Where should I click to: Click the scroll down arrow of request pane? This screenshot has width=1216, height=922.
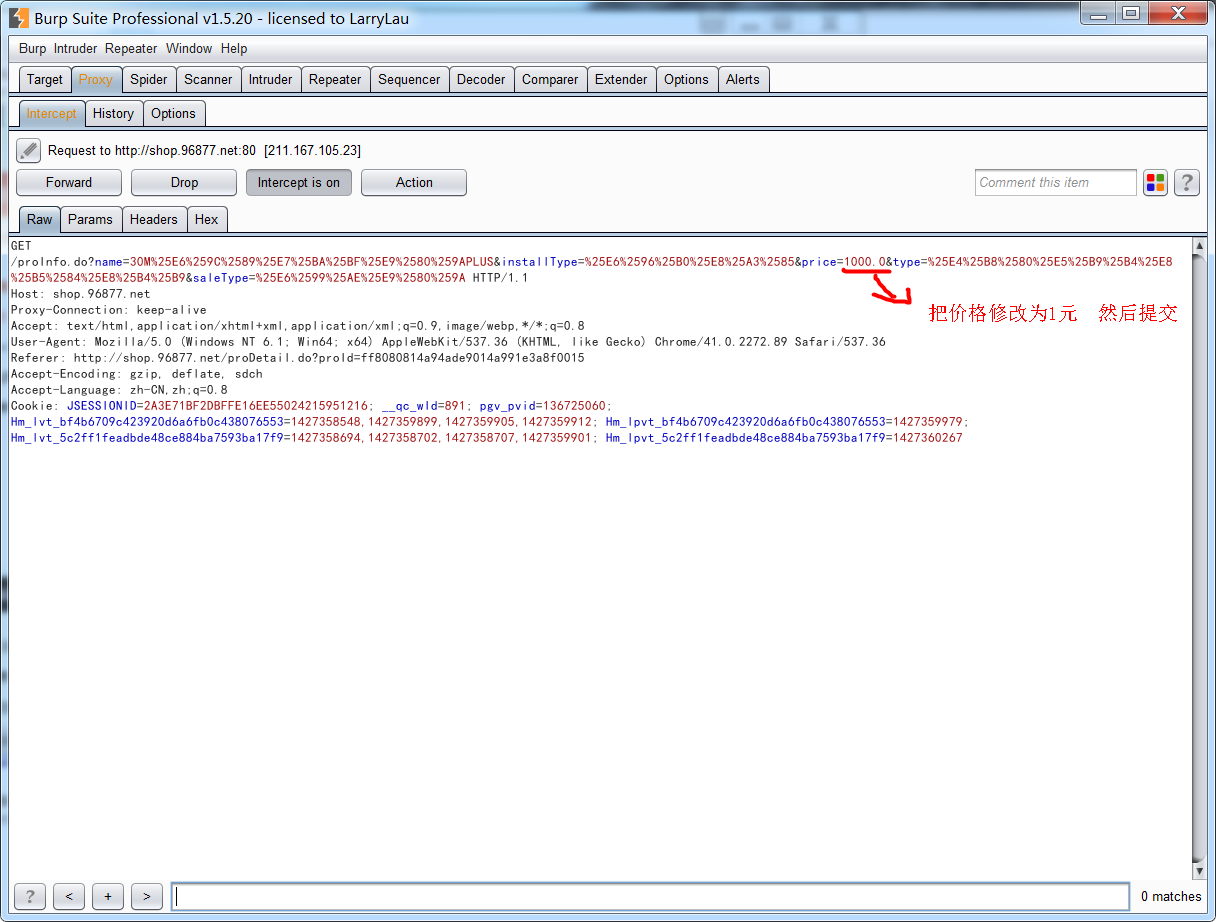pyautogui.click(x=1200, y=872)
